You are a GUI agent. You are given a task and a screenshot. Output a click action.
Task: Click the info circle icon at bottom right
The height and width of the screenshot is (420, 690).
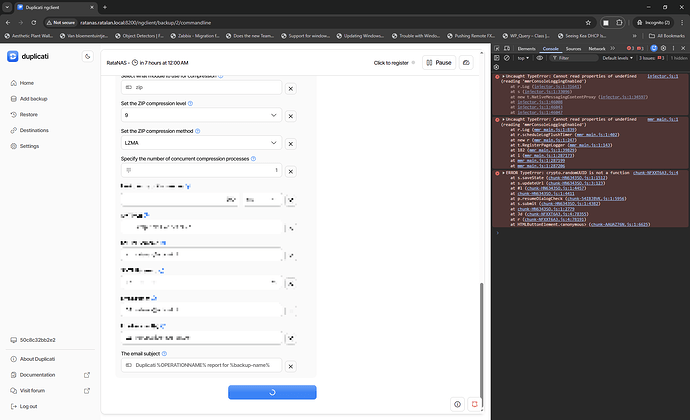click(458, 404)
